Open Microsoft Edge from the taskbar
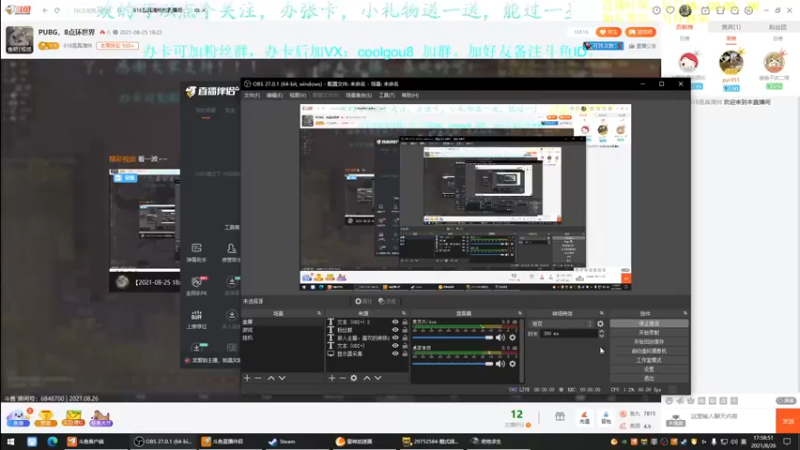Image resolution: width=800 pixels, height=450 pixels. click(52, 441)
